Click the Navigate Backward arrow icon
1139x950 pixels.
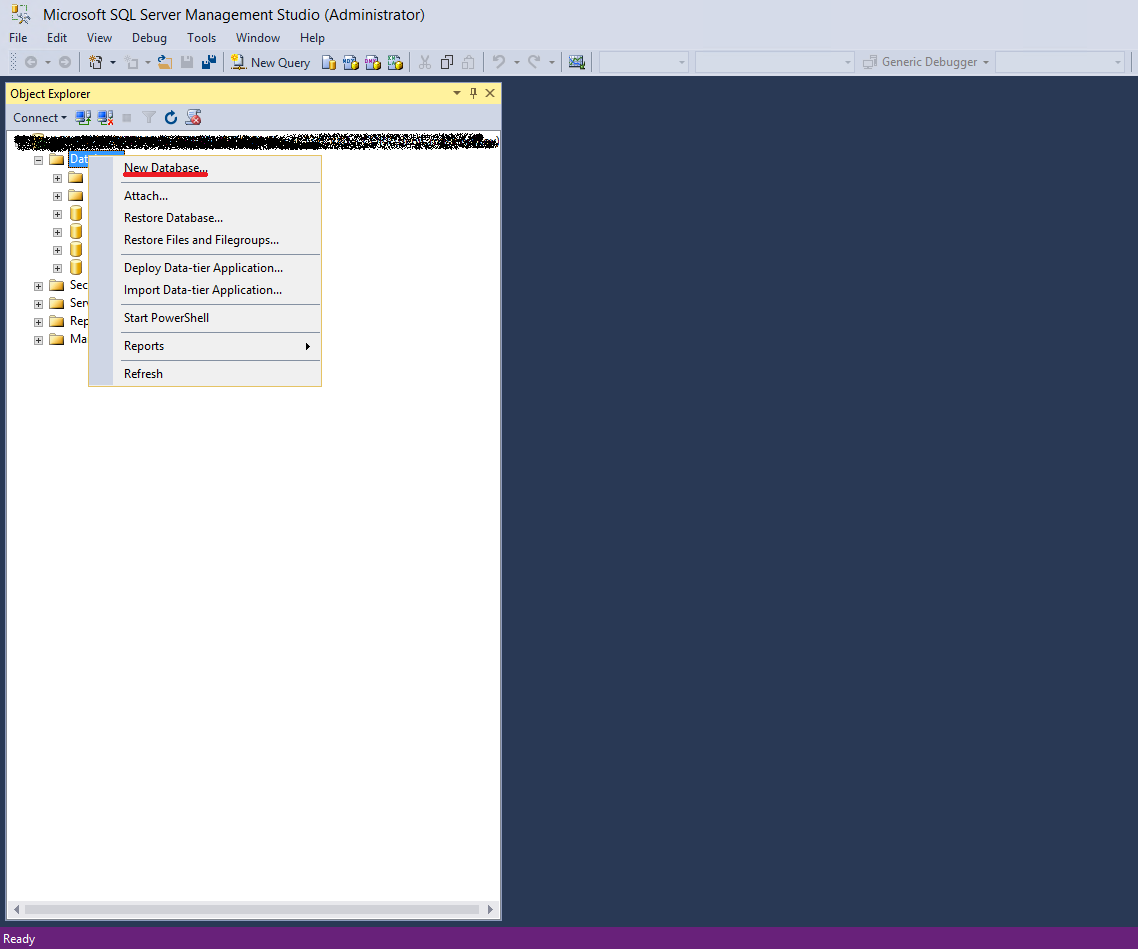31,61
